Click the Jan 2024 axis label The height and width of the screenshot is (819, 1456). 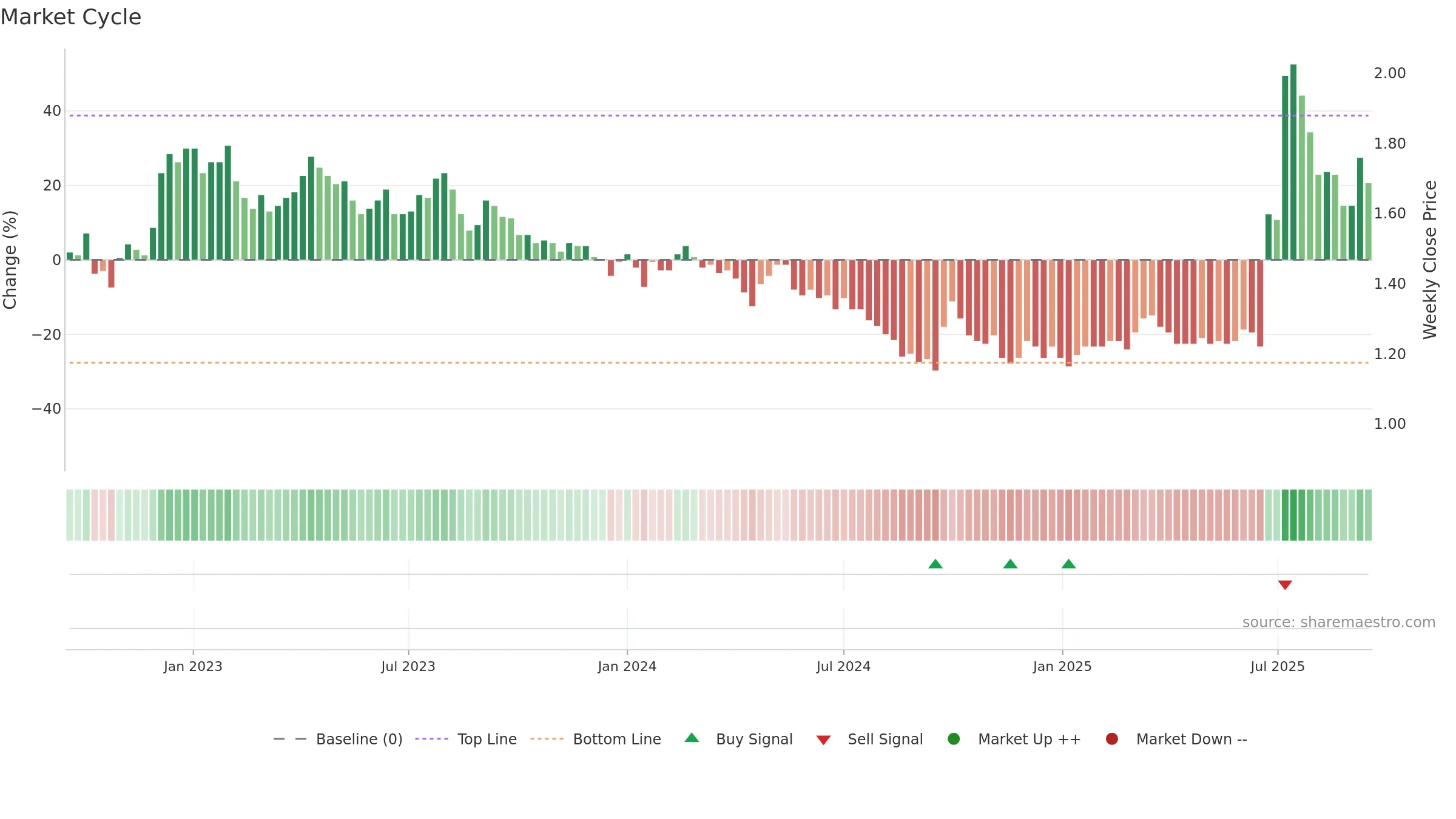[x=627, y=667]
